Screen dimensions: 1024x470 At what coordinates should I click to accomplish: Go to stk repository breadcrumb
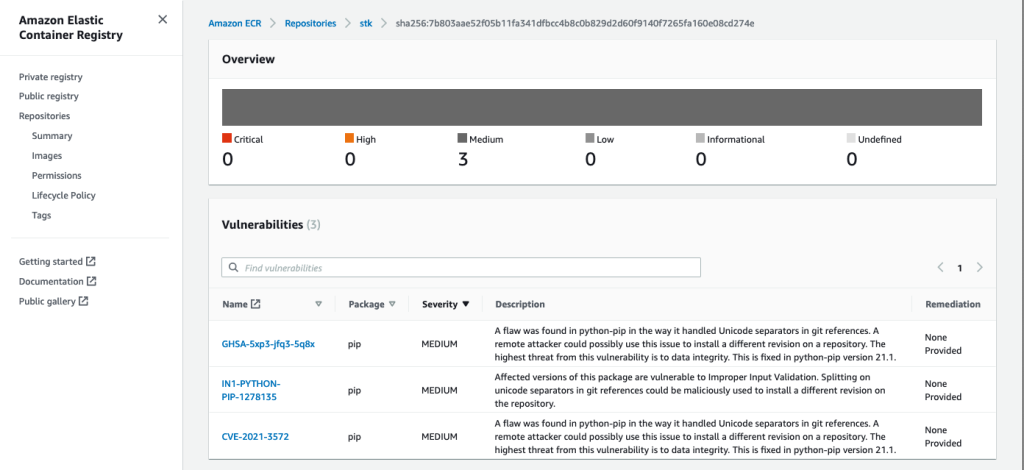pos(366,23)
